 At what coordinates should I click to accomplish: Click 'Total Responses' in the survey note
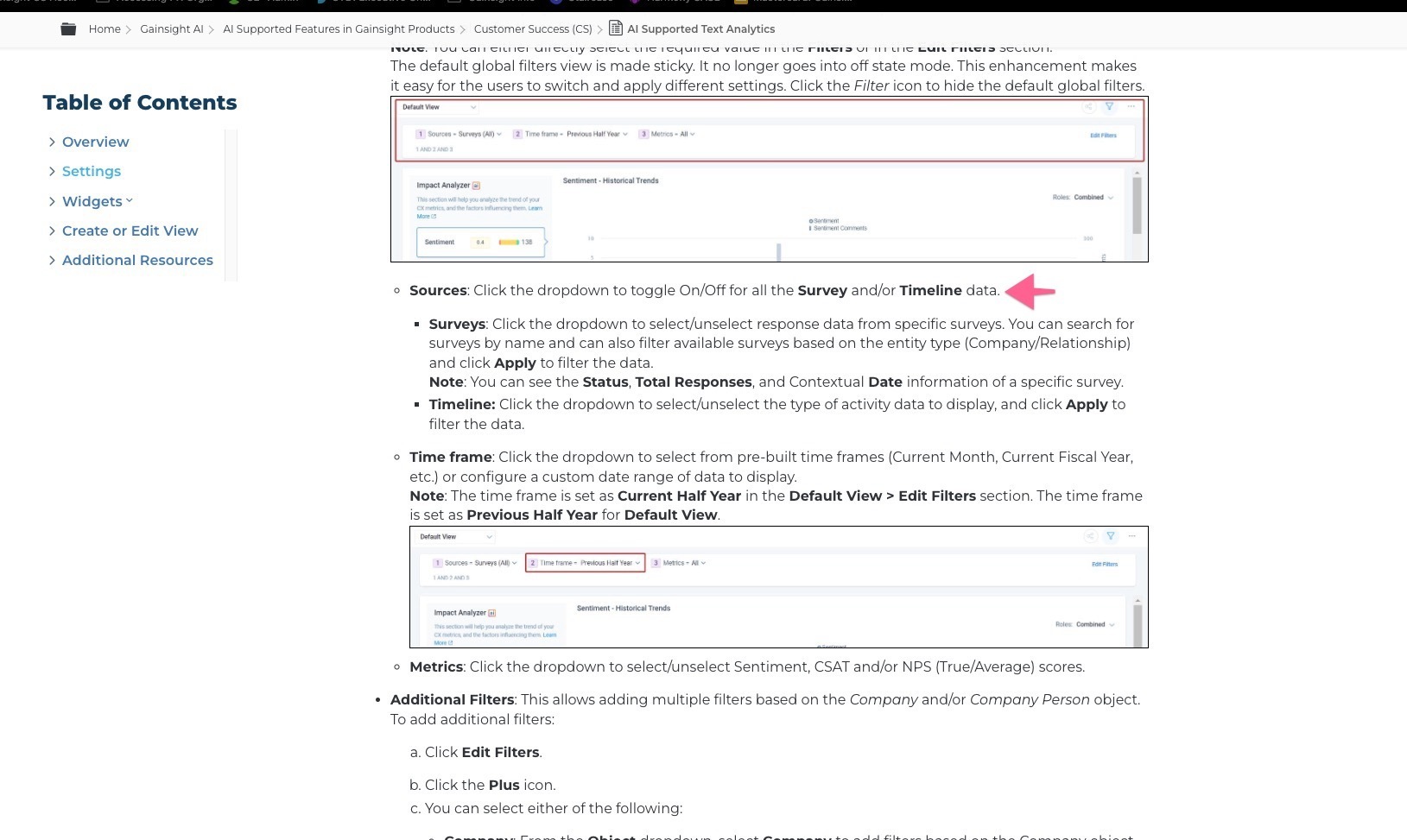(x=694, y=382)
